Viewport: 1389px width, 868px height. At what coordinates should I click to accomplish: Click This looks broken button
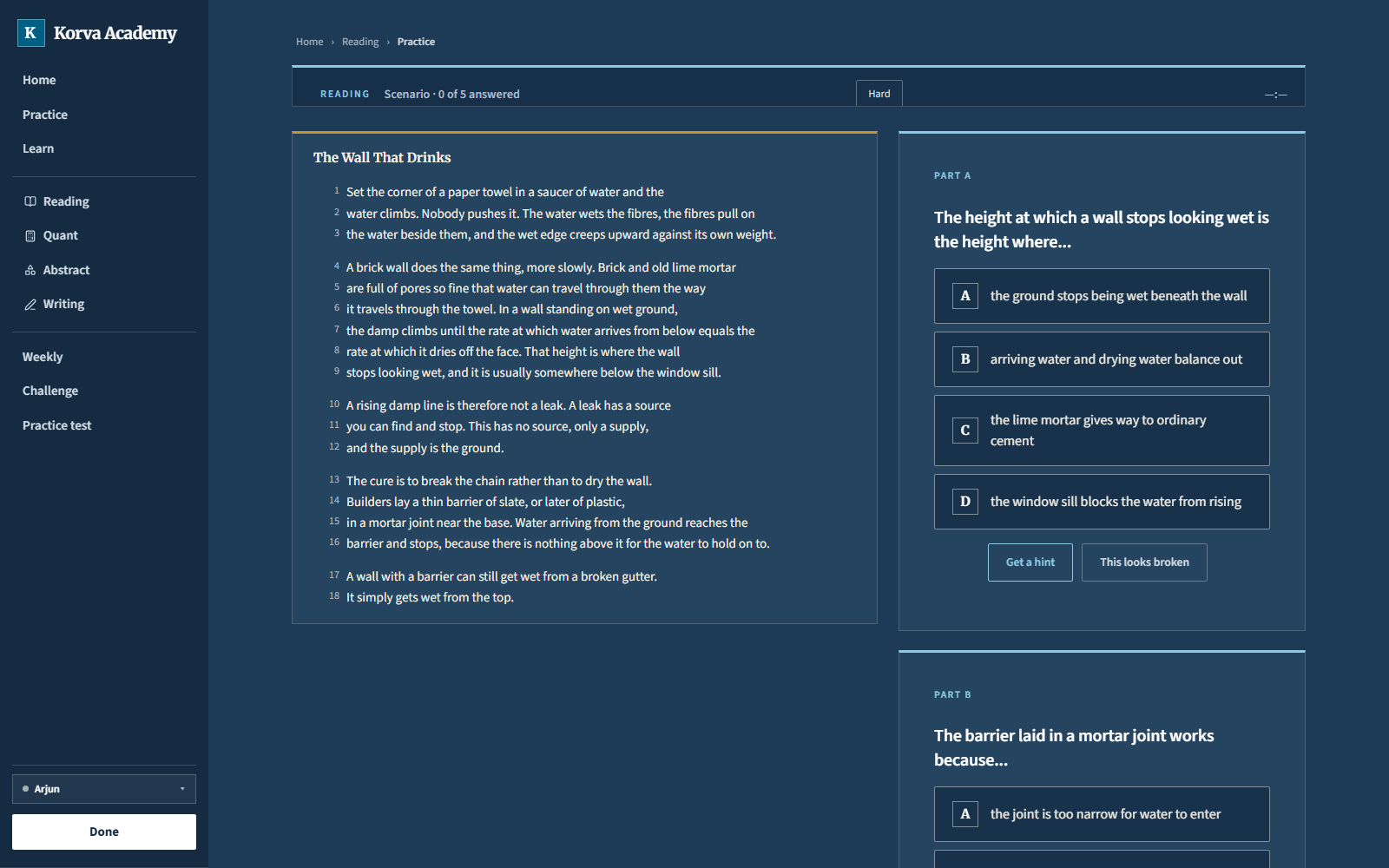pyautogui.click(x=1144, y=562)
